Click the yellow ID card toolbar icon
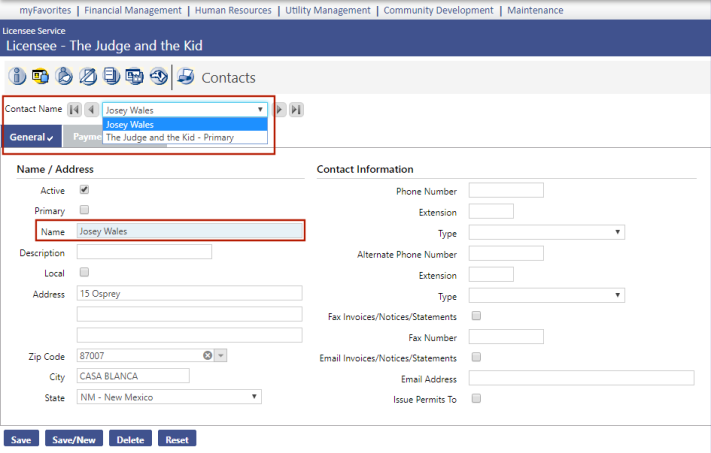711x453 pixels. (41, 76)
